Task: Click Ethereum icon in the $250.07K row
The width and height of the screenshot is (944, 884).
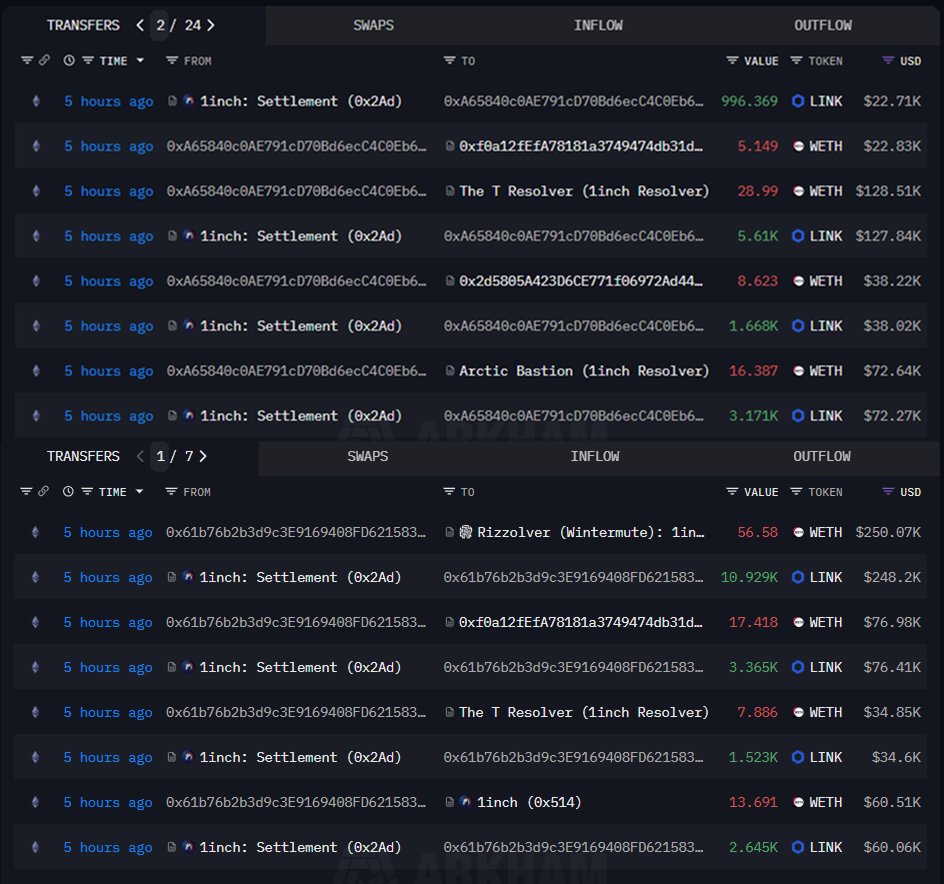Action: pos(36,532)
